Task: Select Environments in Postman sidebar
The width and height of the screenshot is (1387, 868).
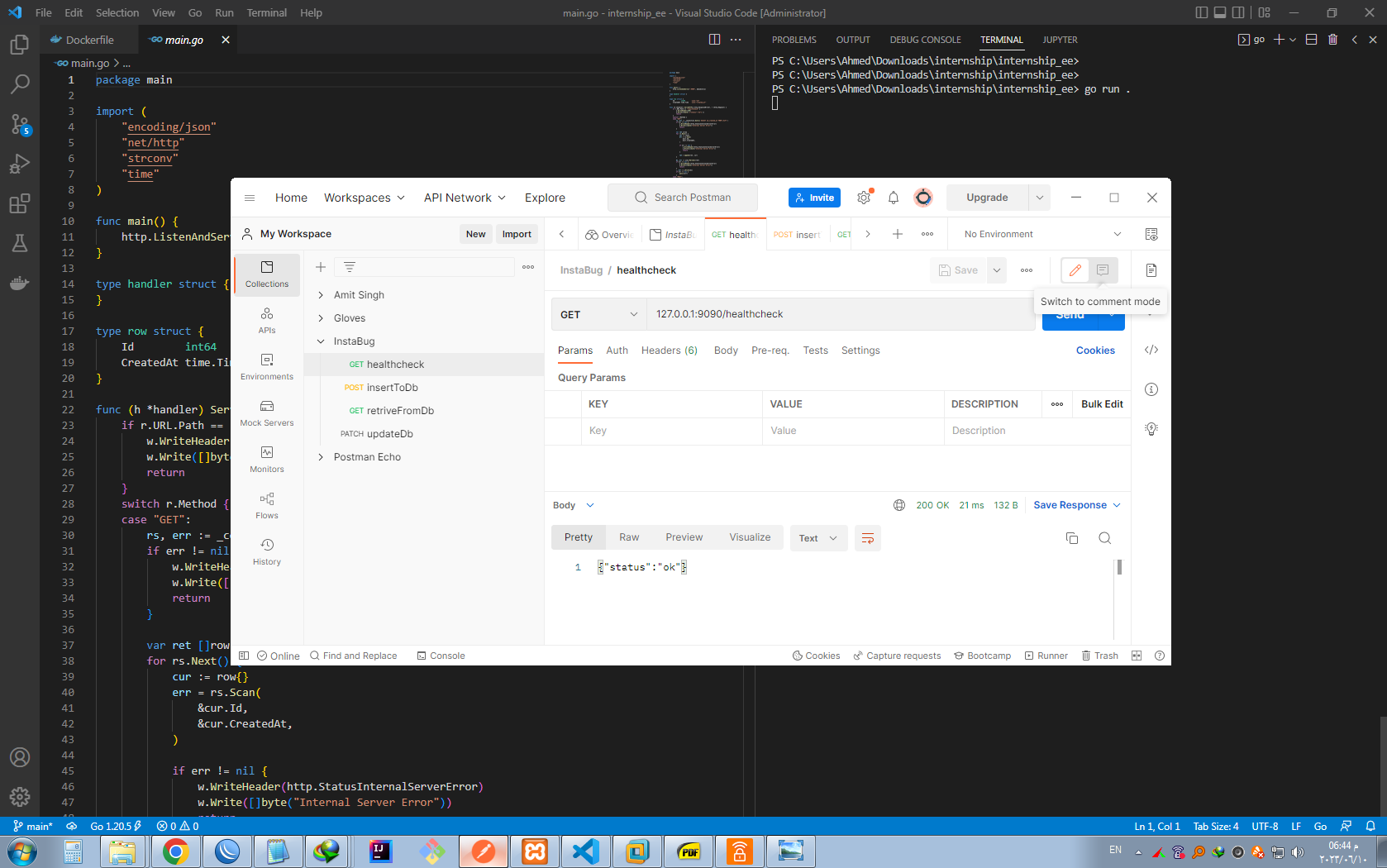Action: [x=267, y=367]
